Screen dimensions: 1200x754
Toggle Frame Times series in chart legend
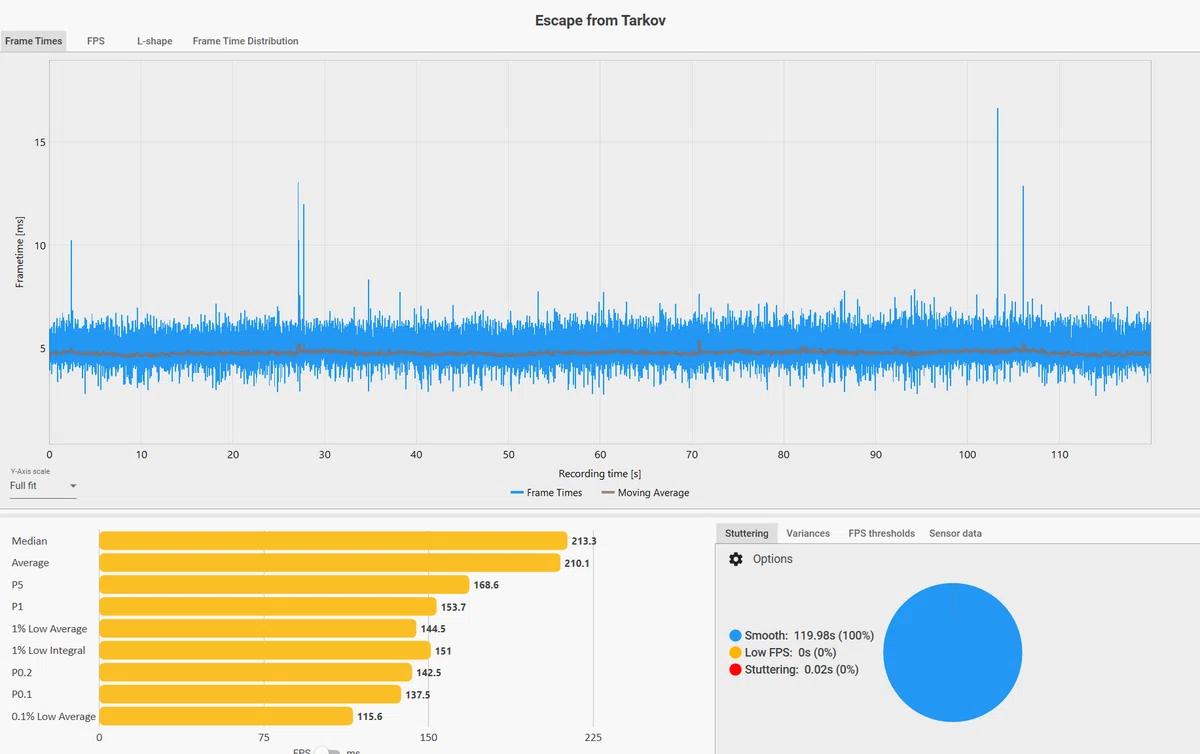pyautogui.click(x=546, y=493)
